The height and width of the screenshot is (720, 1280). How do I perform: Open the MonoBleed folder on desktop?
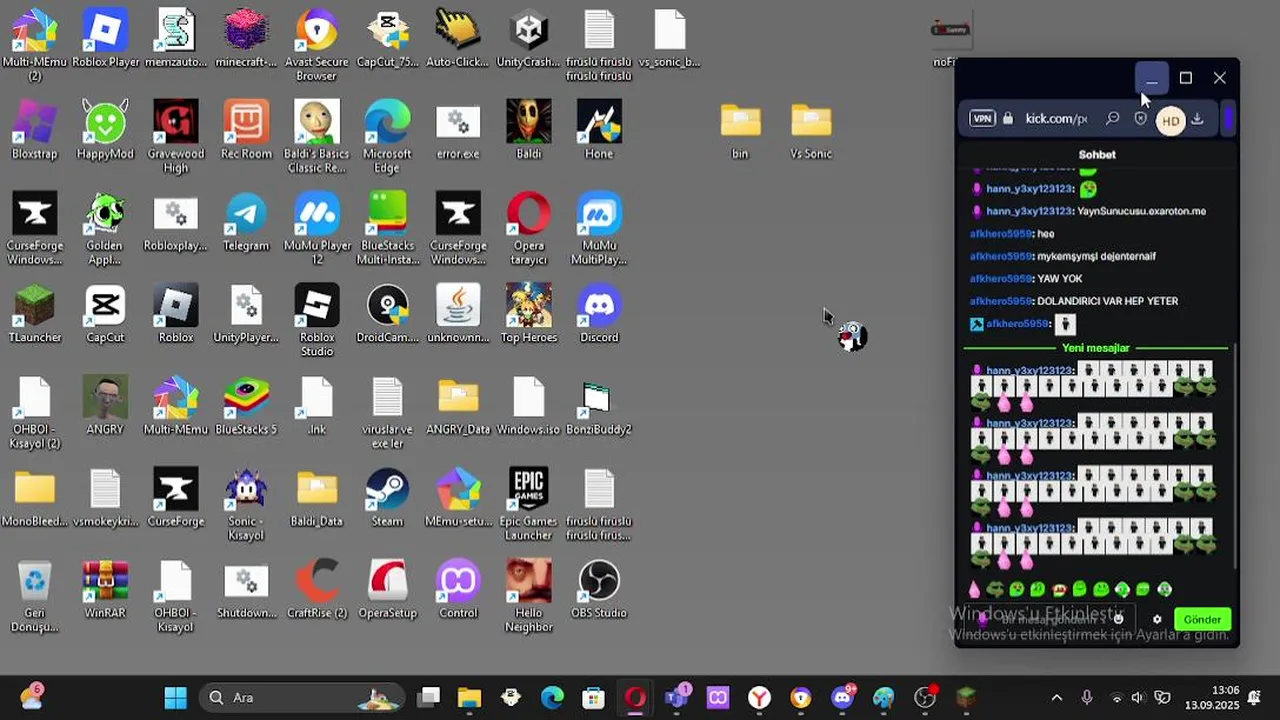pyautogui.click(x=35, y=498)
